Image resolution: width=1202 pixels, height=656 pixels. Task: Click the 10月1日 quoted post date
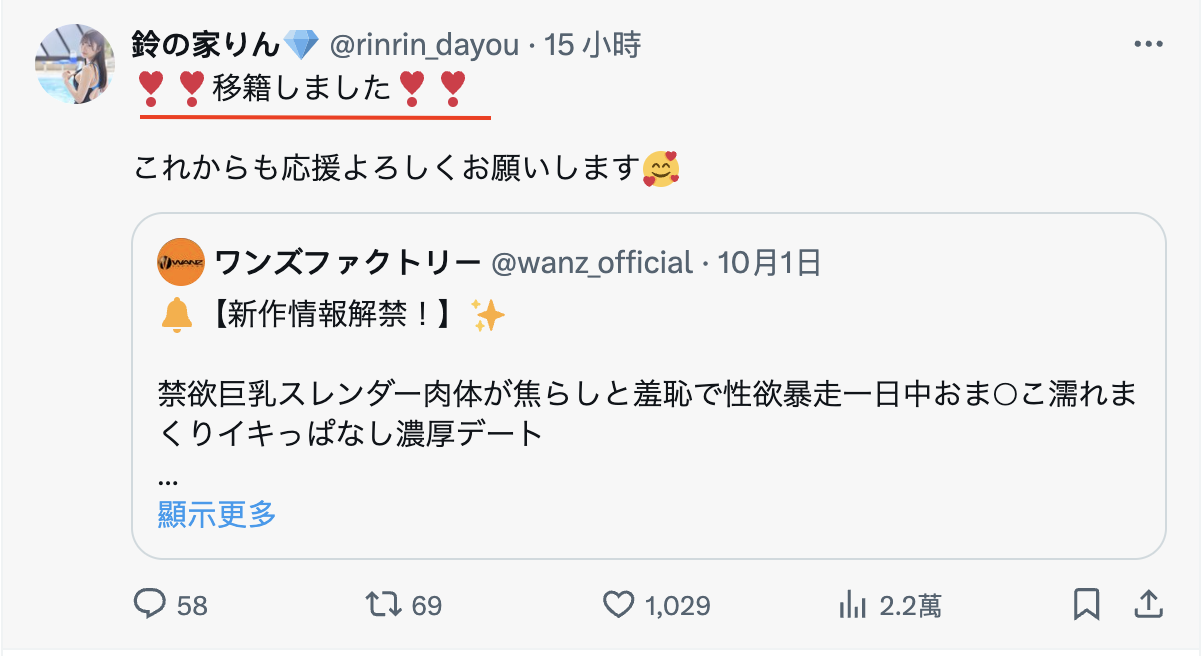pyautogui.click(x=769, y=263)
